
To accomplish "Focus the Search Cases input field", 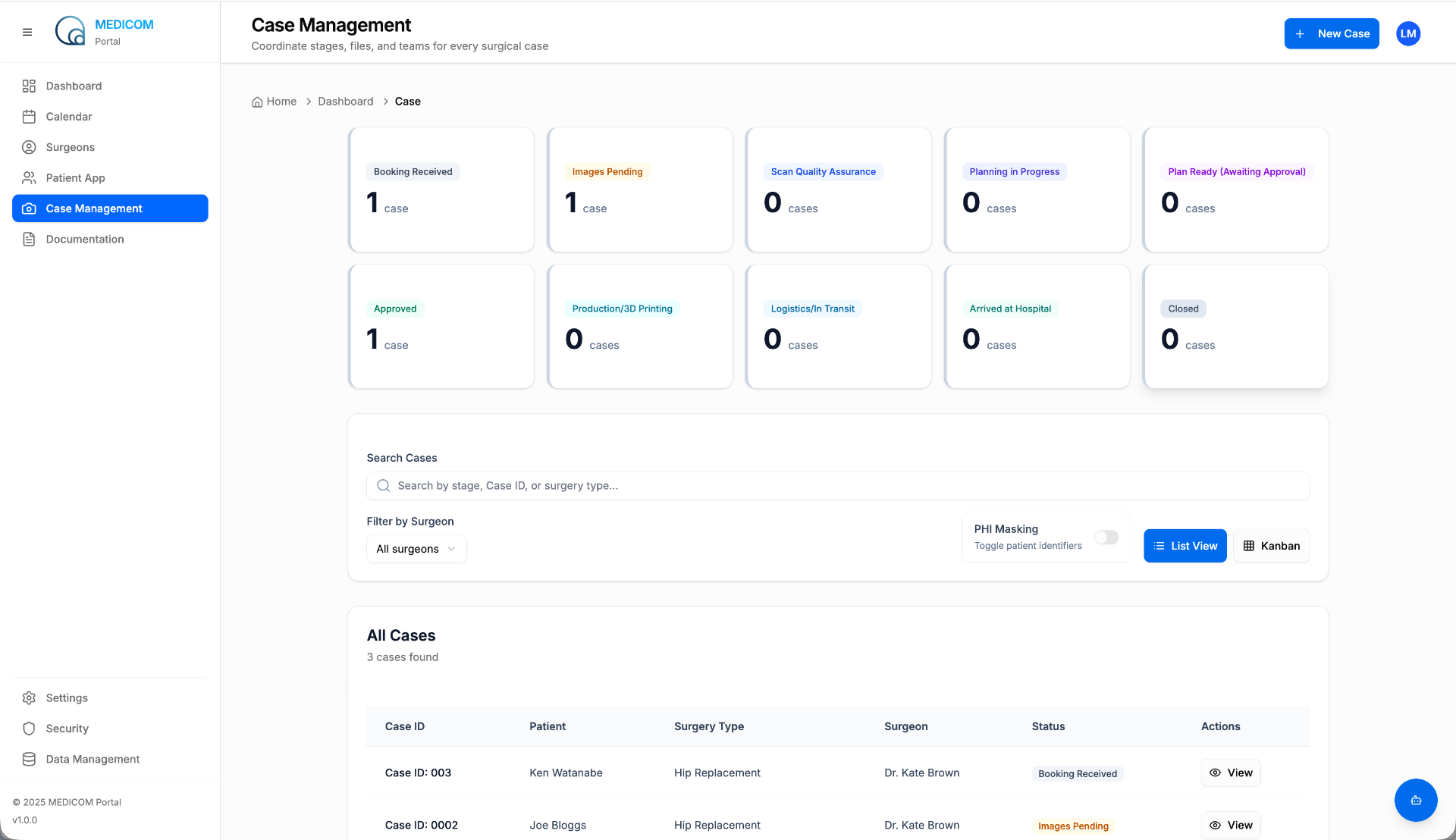I will tap(838, 486).
